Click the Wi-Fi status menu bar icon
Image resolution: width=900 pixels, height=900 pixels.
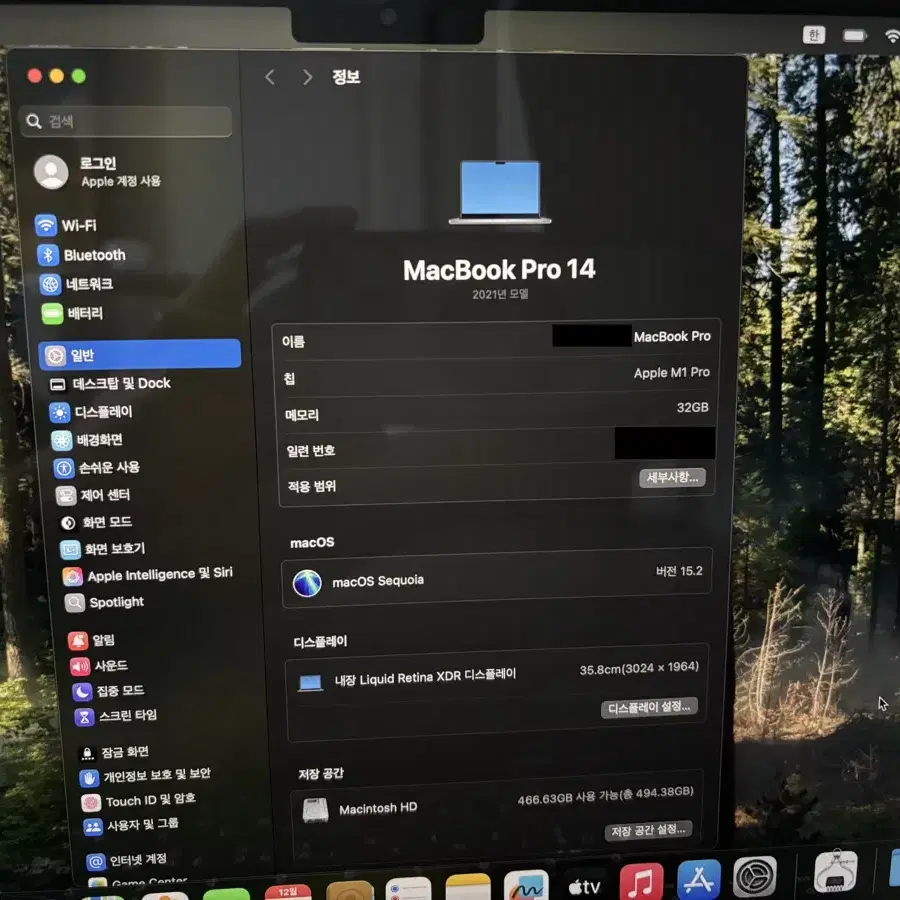pyautogui.click(x=892, y=36)
